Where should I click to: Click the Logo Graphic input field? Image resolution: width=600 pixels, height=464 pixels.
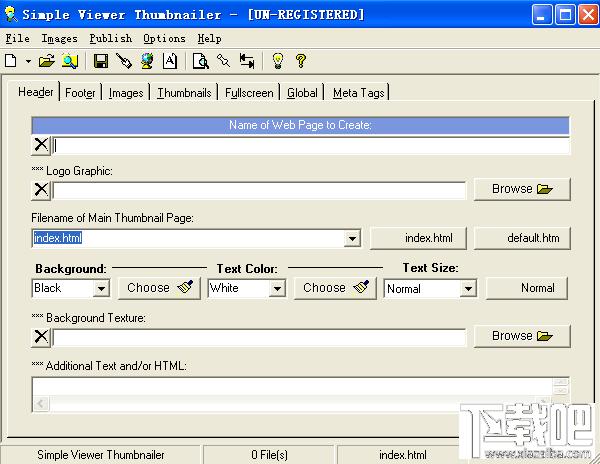[x=259, y=190]
